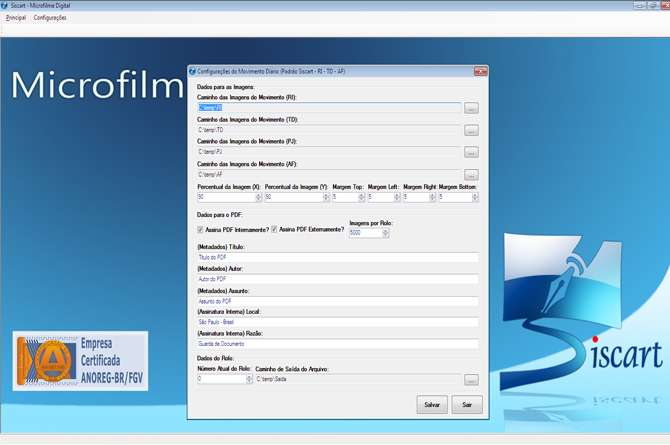This screenshot has width=670, height=445.
Task: Click the Percentual da Imagem (X) value field
Action: [x=226, y=197]
